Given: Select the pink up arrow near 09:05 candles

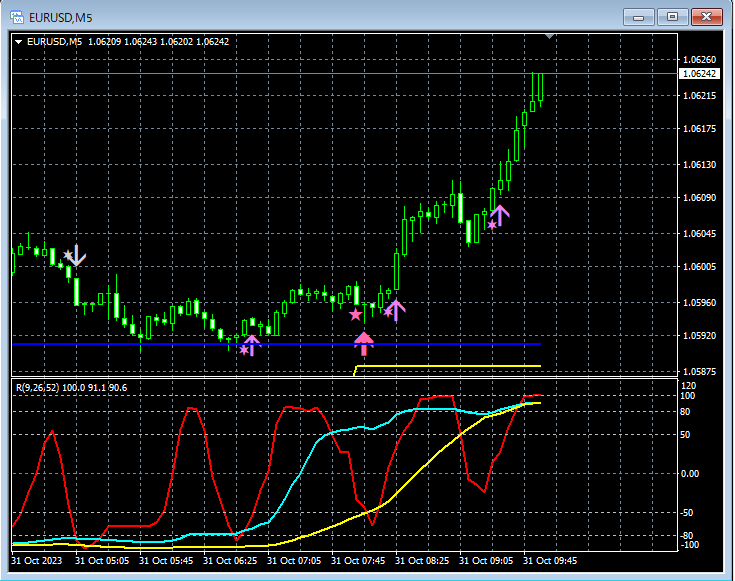Looking at the screenshot, I should point(500,216).
